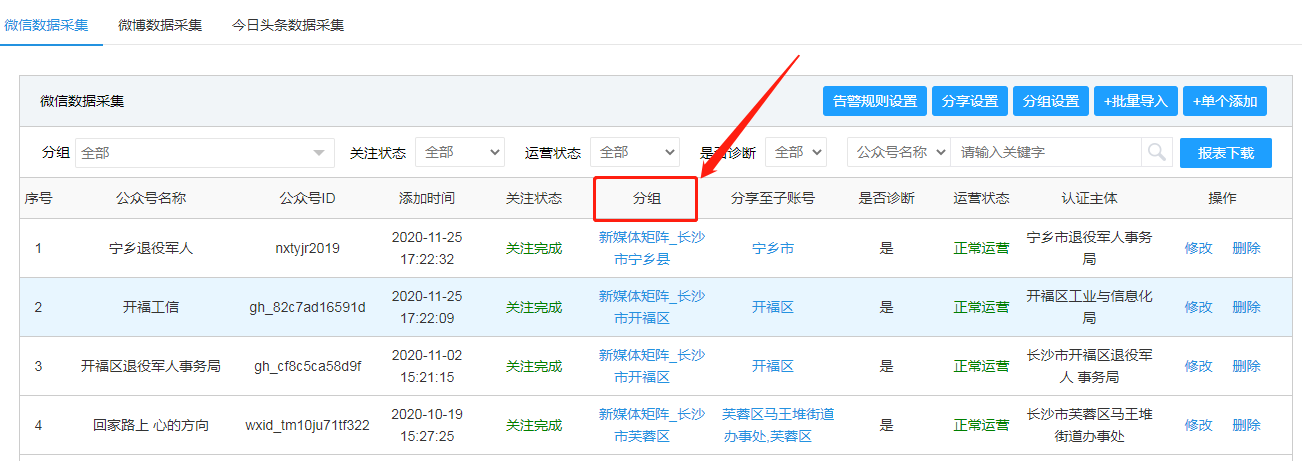Click 修改 for 宁乡退役军人 row

1198,248
